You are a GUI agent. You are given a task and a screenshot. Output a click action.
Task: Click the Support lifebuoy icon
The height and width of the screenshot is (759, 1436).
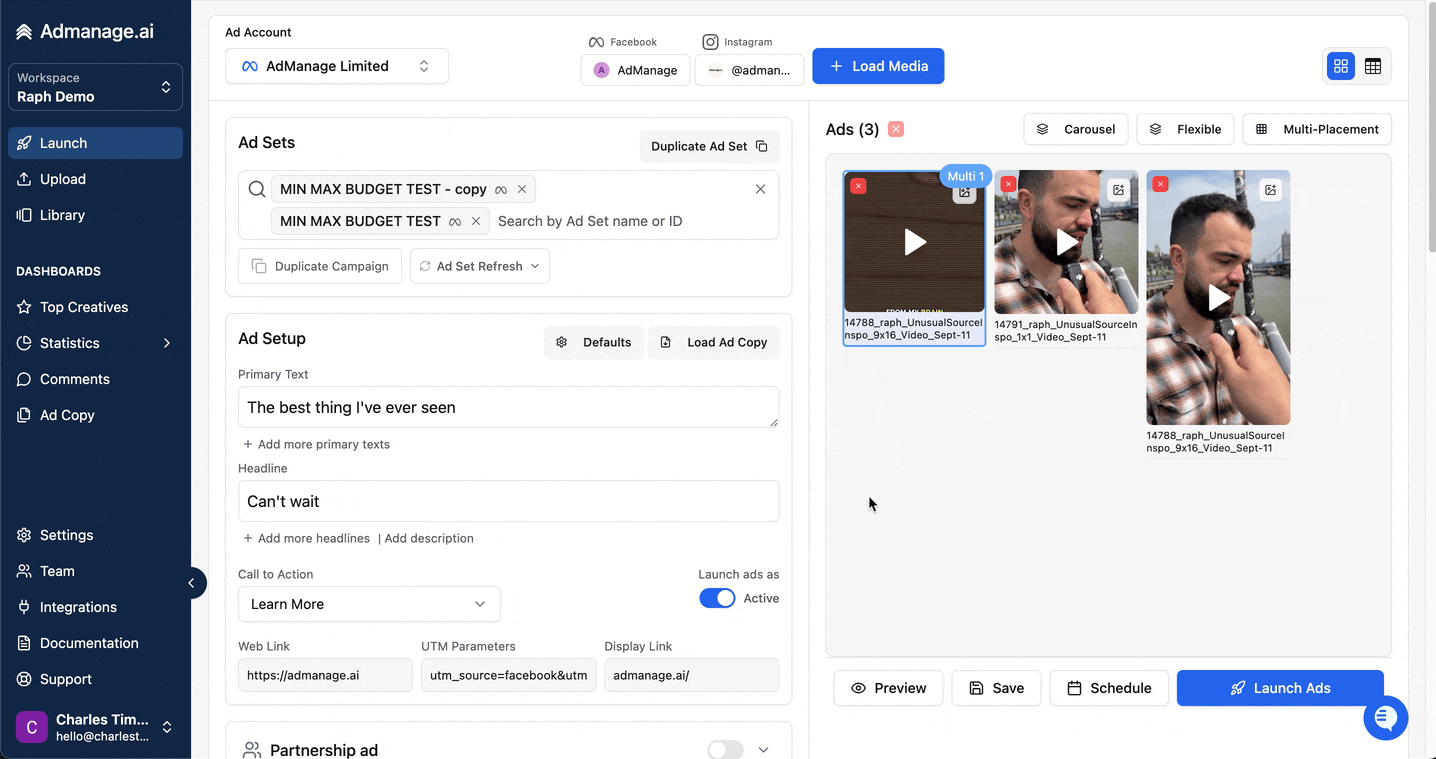[24, 679]
